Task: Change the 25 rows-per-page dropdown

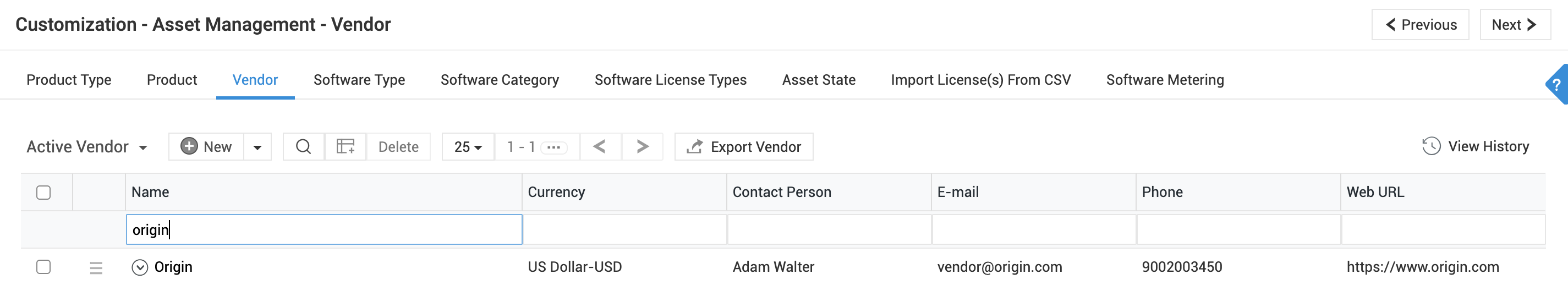Action: (x=468, y=147)
